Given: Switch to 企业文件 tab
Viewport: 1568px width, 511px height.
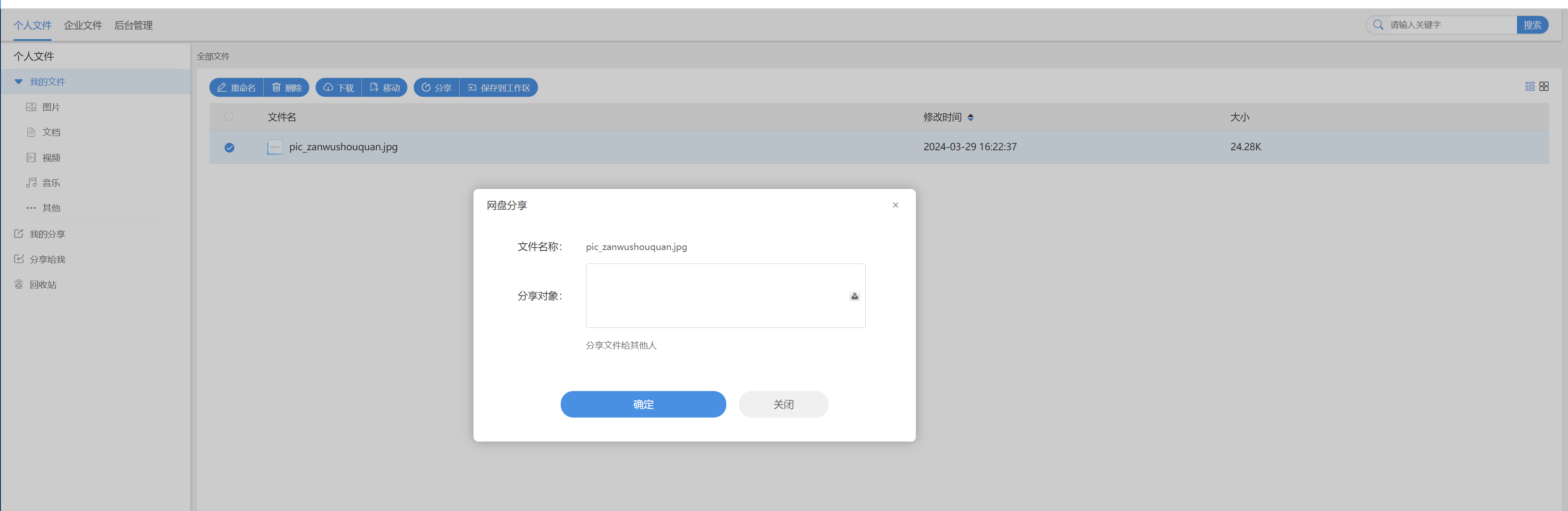Looking at the screenshot, I should coord(83,26).
